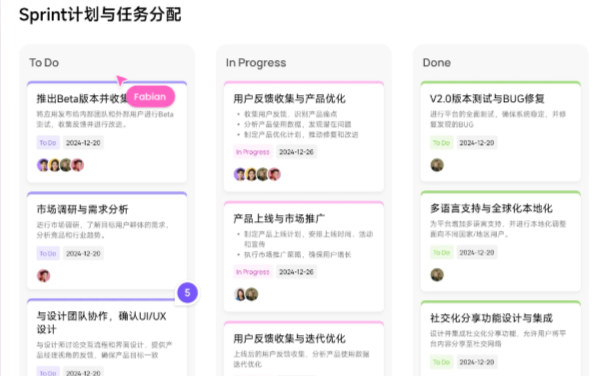This screenshot has width=601, height=376.
Task: Click In Progress tag on 用户反馈收集与产品优化 card
Action: point(253,152)
